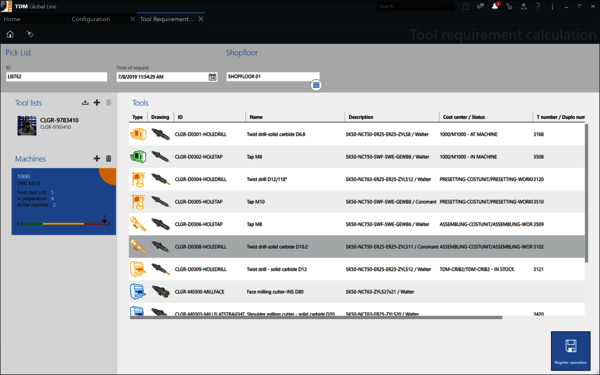This screenshot has width=600, height=375.
Task: Click the info icon in title bar
Action: click(552, 6)
